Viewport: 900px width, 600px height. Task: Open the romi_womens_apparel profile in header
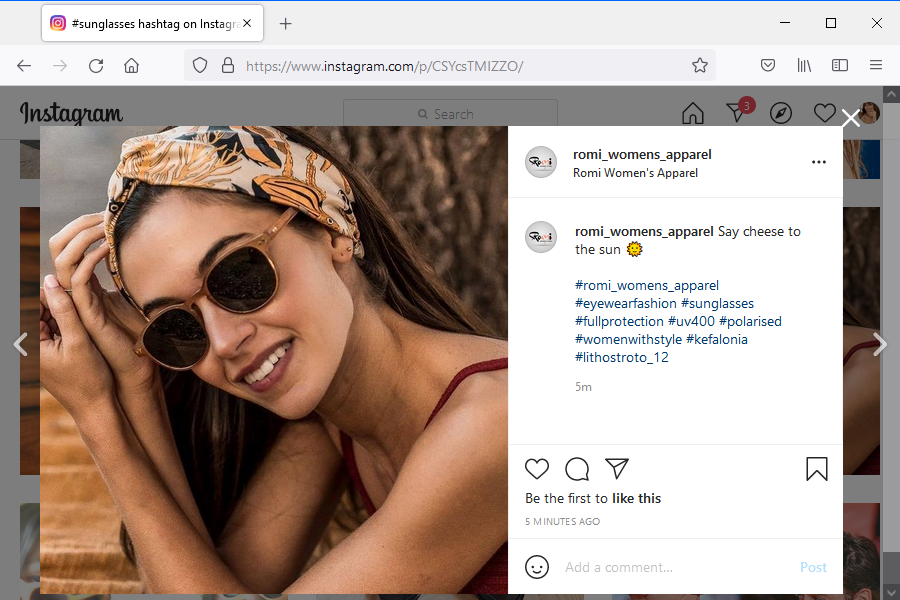tap(642, 154)
